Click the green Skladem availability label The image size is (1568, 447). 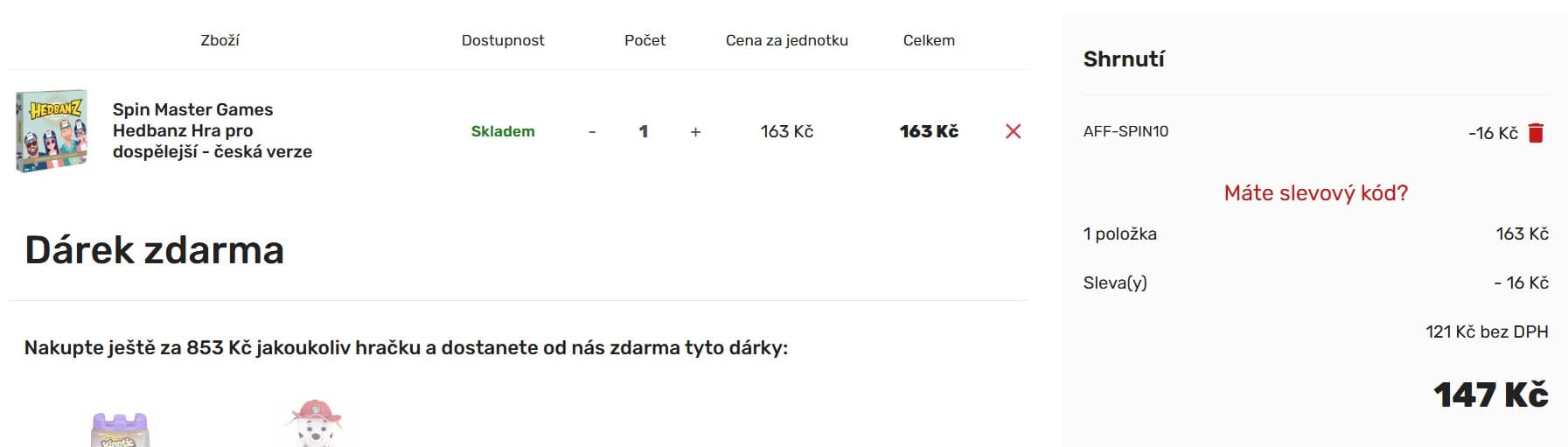pyautogui.click(x=503, y=131)
